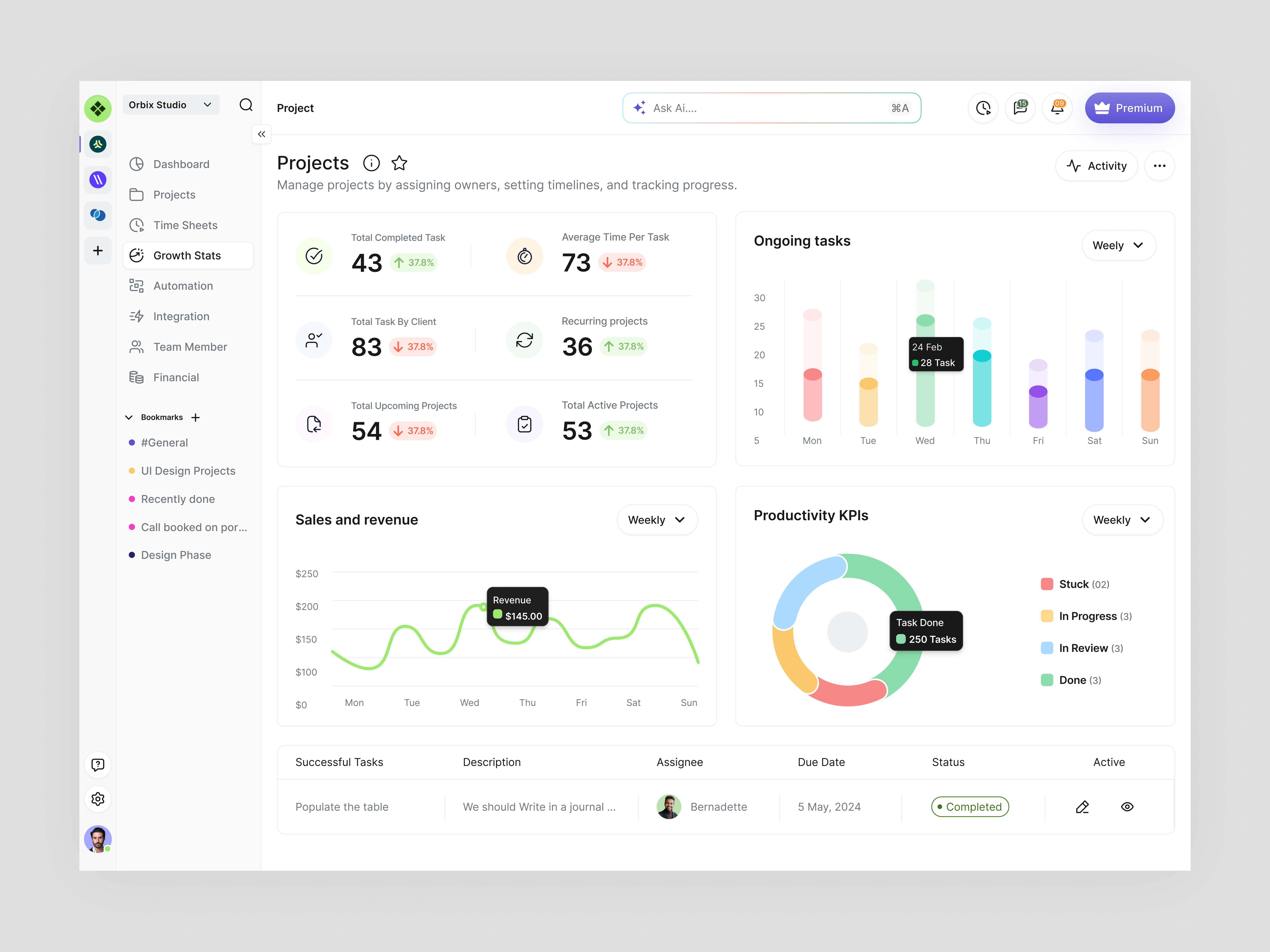Select the Dashboard icon in sidebar

pos(137,164)
